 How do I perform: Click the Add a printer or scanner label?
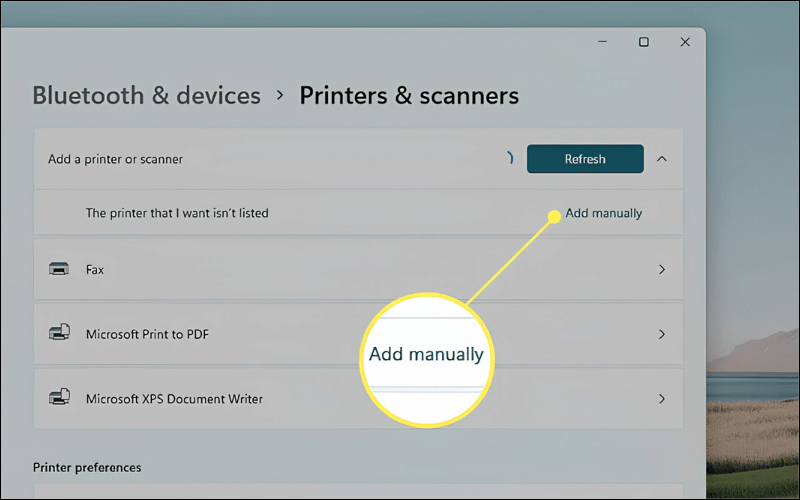pos(115,159)
